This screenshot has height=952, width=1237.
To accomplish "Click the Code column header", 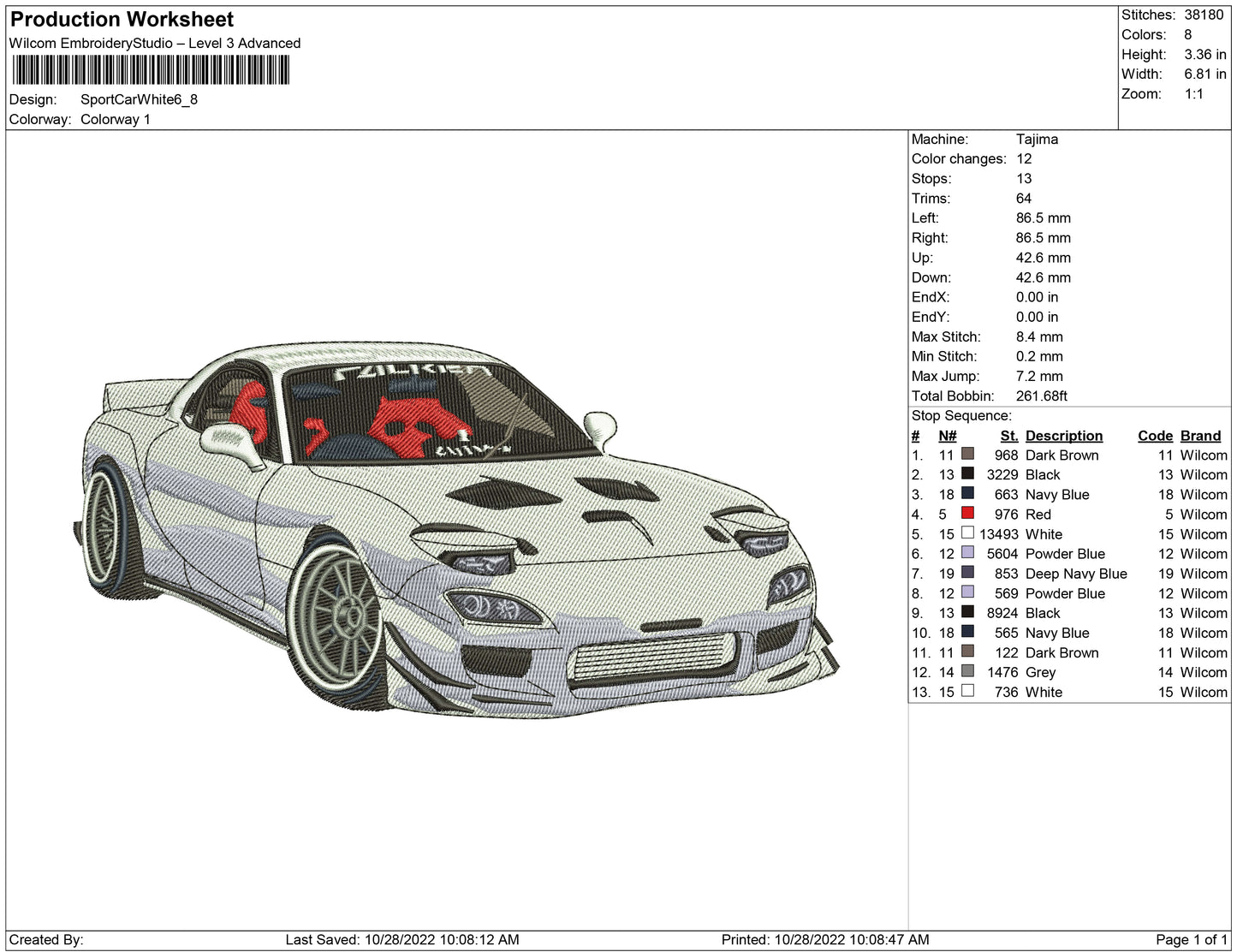I will tap(1155, 436).
